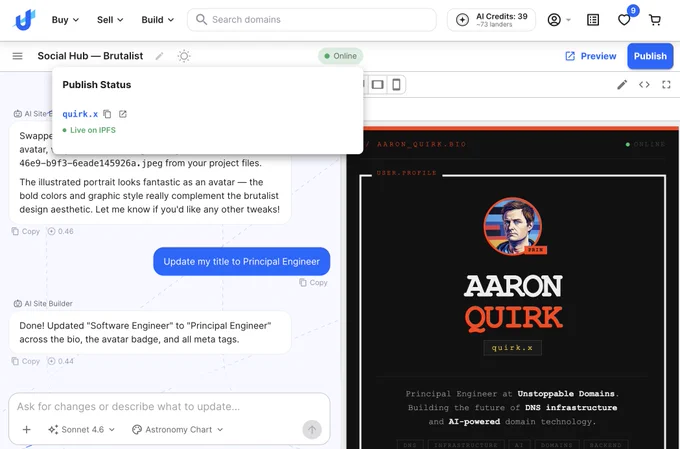Focus the Search domains field
The width and height of the screenshot is (680, 449).
(x=311, y=20)
